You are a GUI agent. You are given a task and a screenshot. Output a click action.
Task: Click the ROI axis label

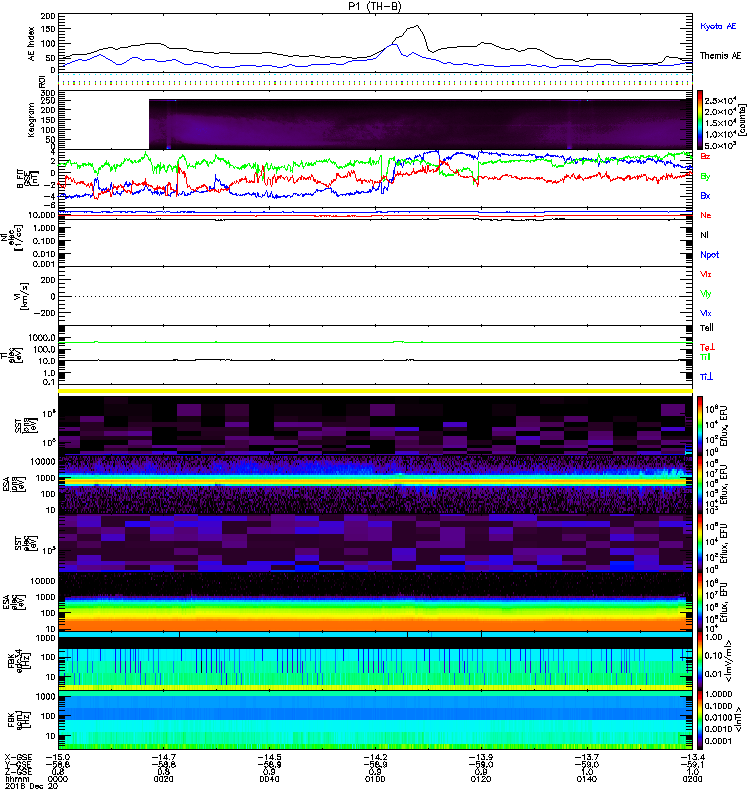pos(43,80)
